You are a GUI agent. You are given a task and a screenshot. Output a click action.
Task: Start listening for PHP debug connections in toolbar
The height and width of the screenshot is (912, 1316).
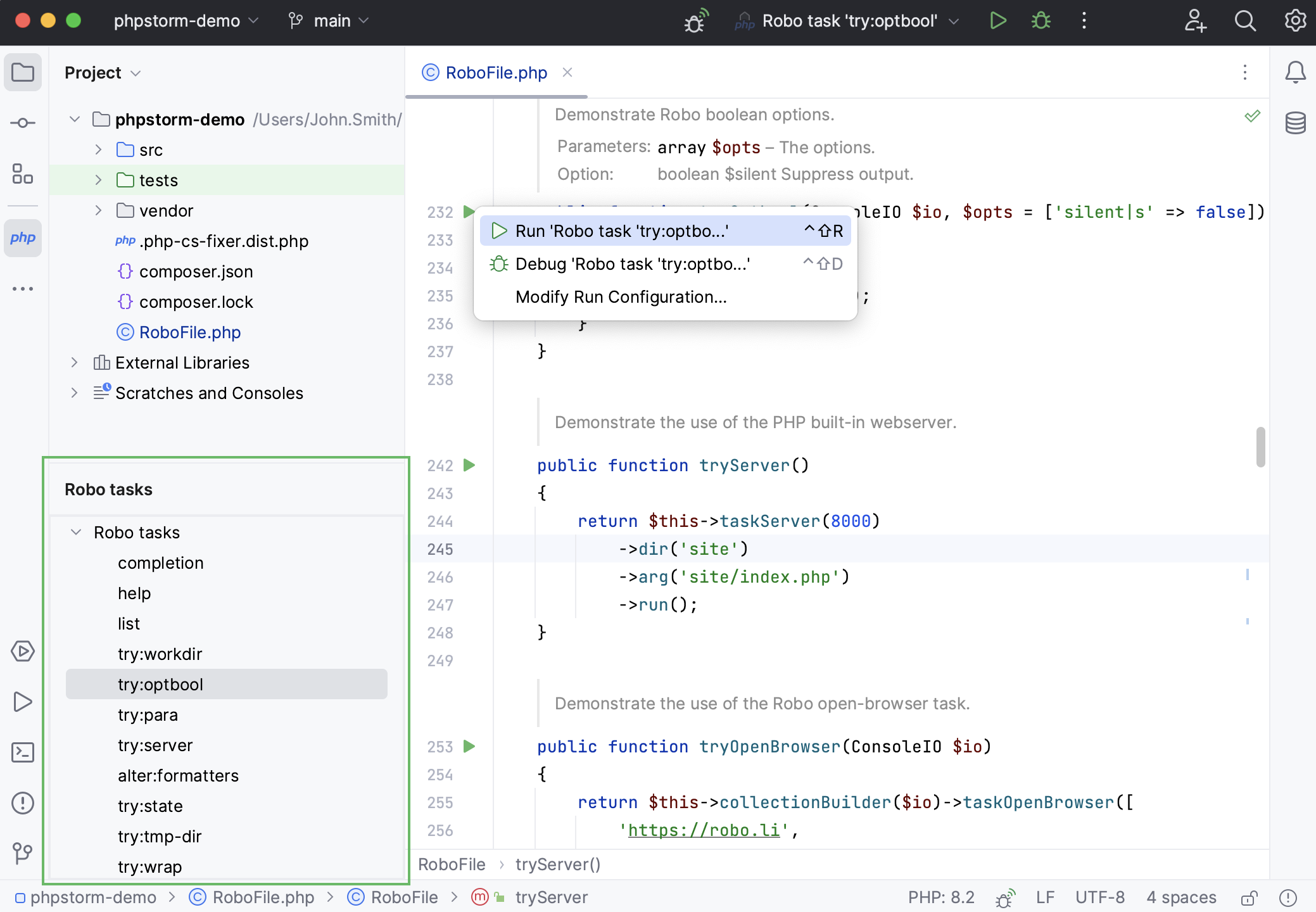(695, 21)
